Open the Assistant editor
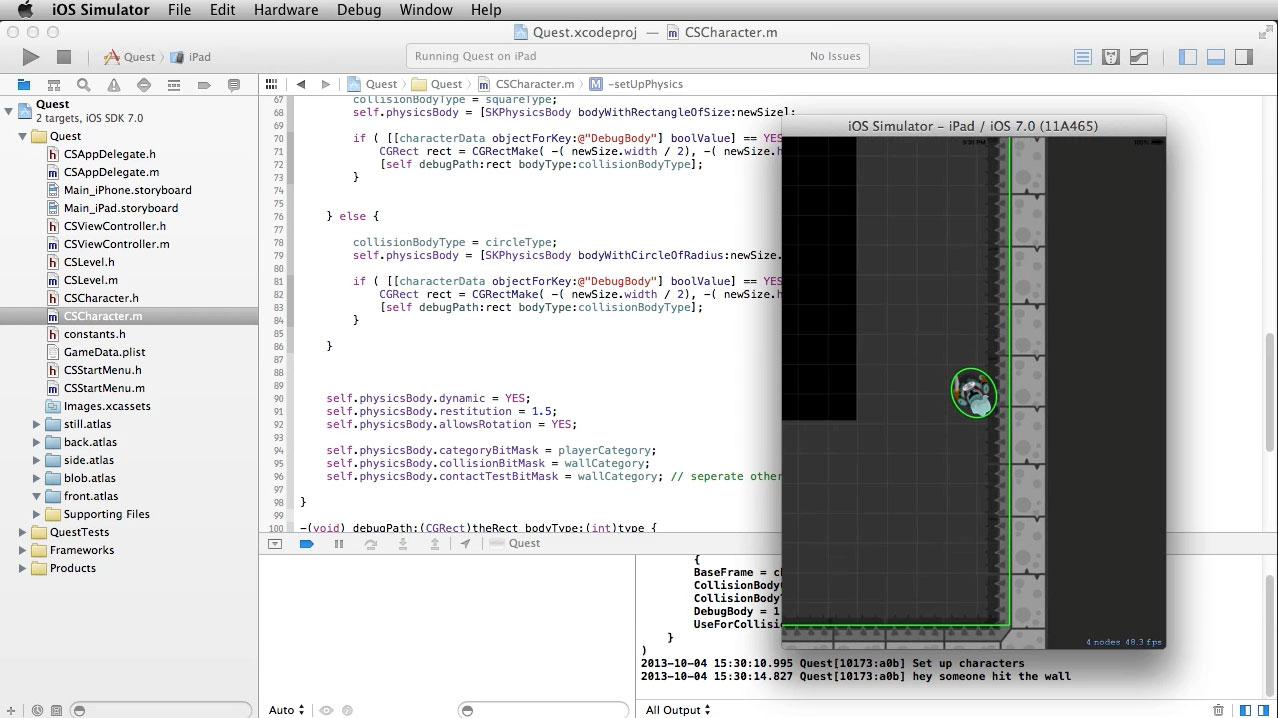Screen dimensions: 1278x718 (1110, 57)
